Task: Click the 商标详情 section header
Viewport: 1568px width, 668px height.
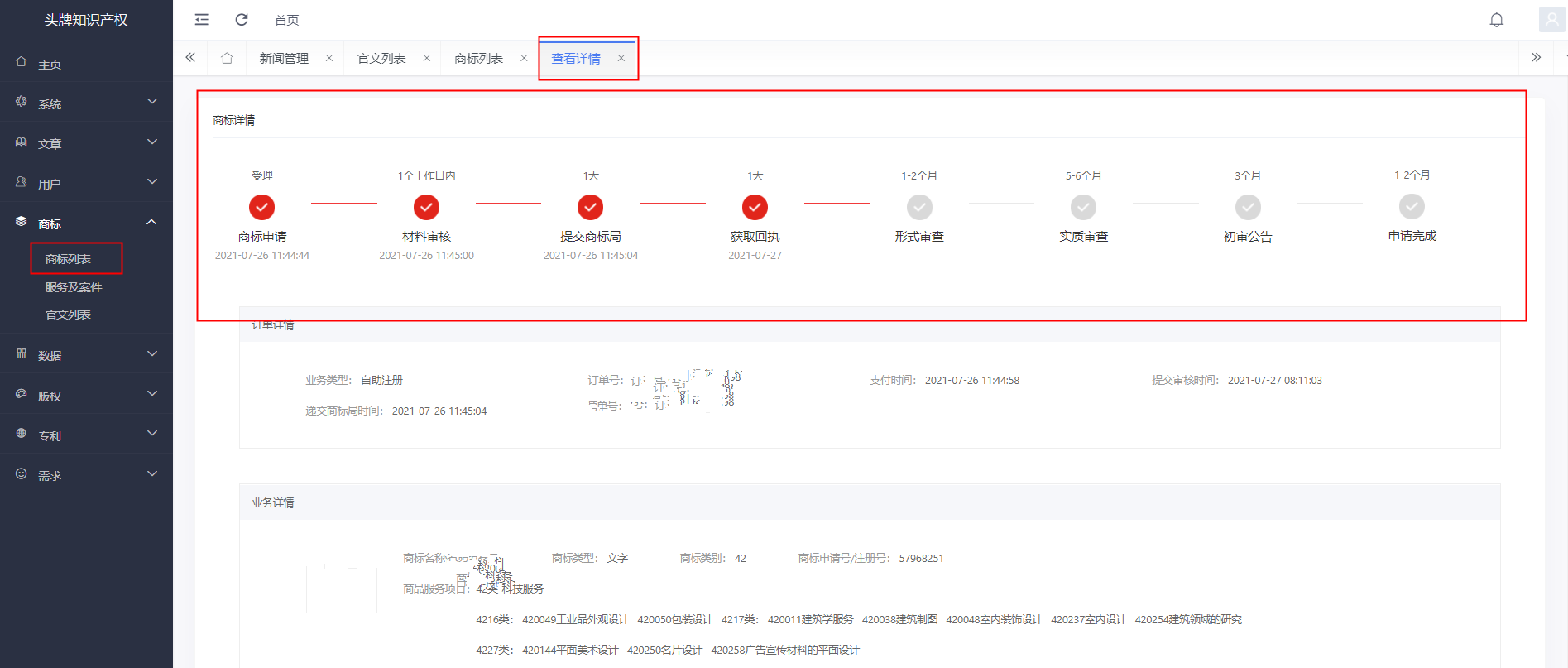Action: [234, 120]
